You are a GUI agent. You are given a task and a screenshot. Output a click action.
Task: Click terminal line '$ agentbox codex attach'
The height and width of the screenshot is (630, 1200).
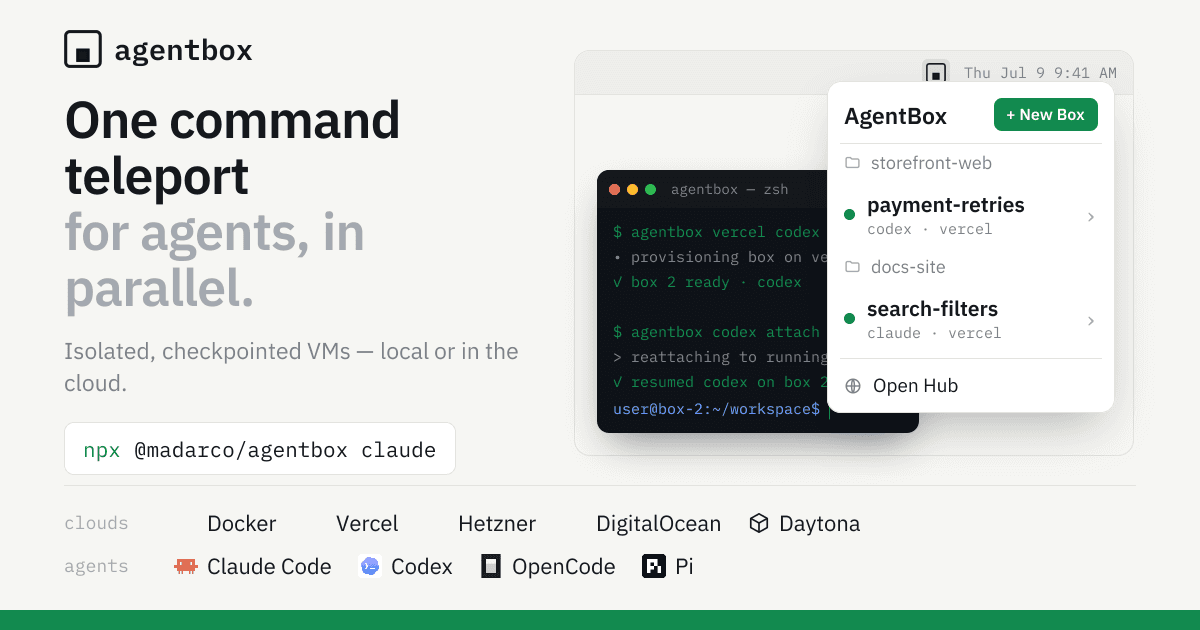(716, 332)
